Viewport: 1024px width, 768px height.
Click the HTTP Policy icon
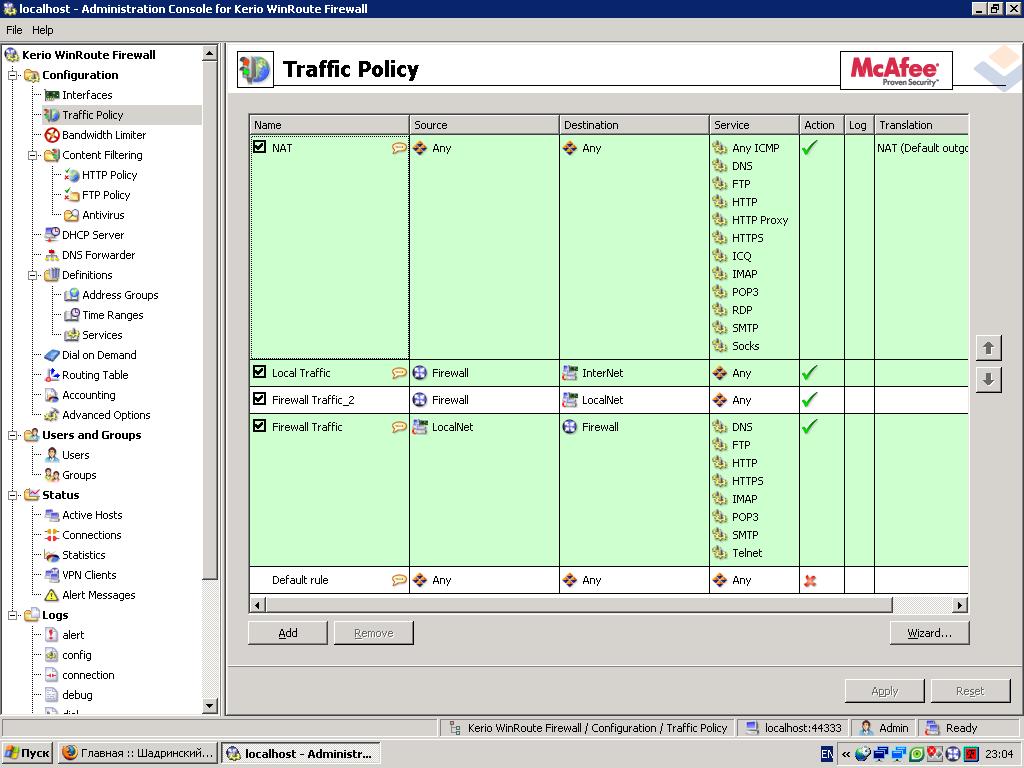click(x=72, y=175)
